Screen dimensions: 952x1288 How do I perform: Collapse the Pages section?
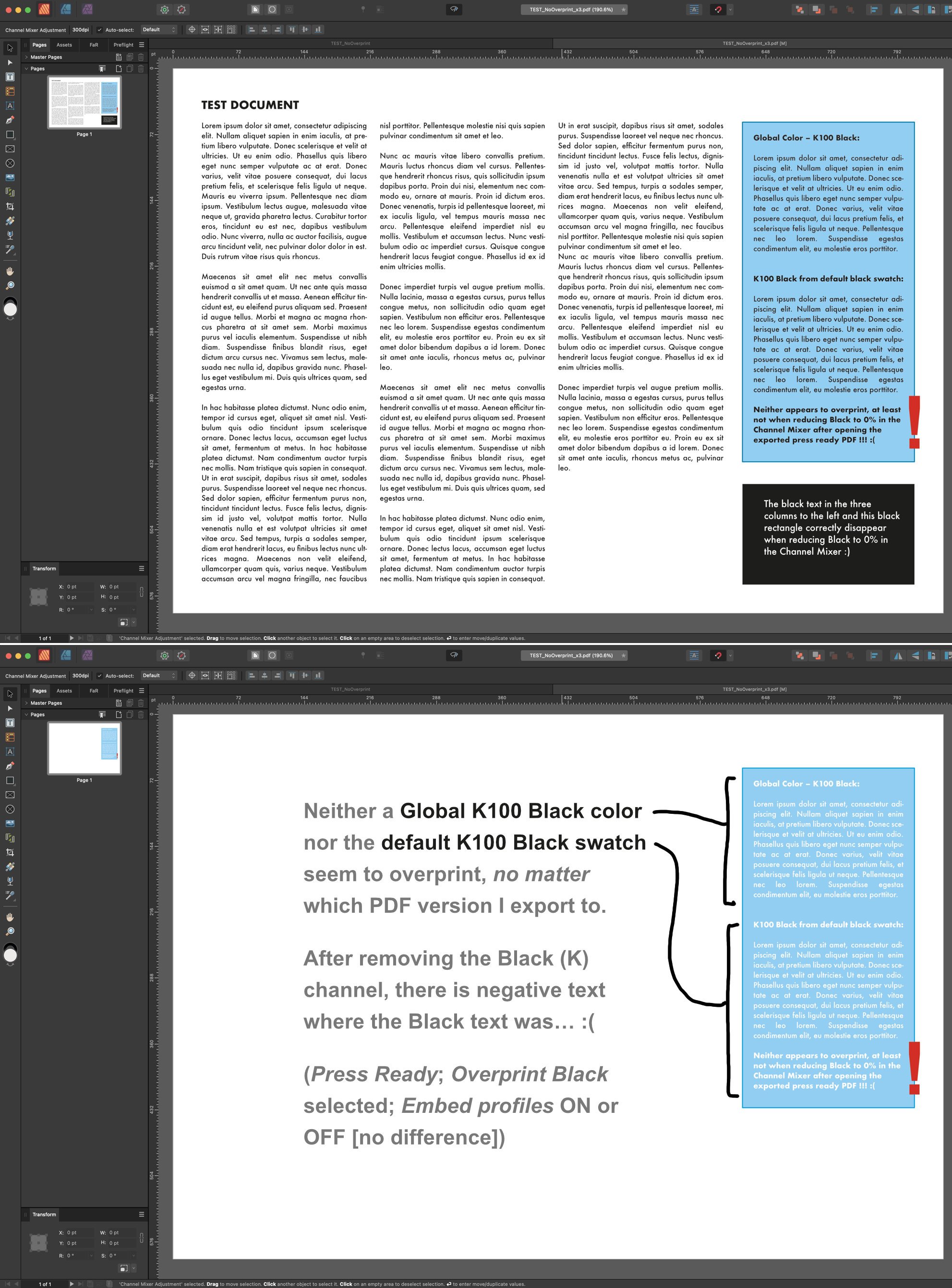coord(26,69)
